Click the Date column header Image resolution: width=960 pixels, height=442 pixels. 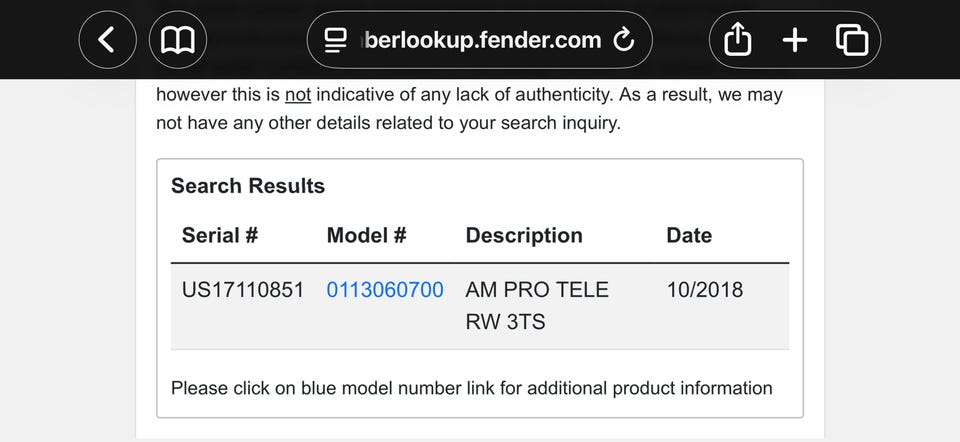pos(689,236)
